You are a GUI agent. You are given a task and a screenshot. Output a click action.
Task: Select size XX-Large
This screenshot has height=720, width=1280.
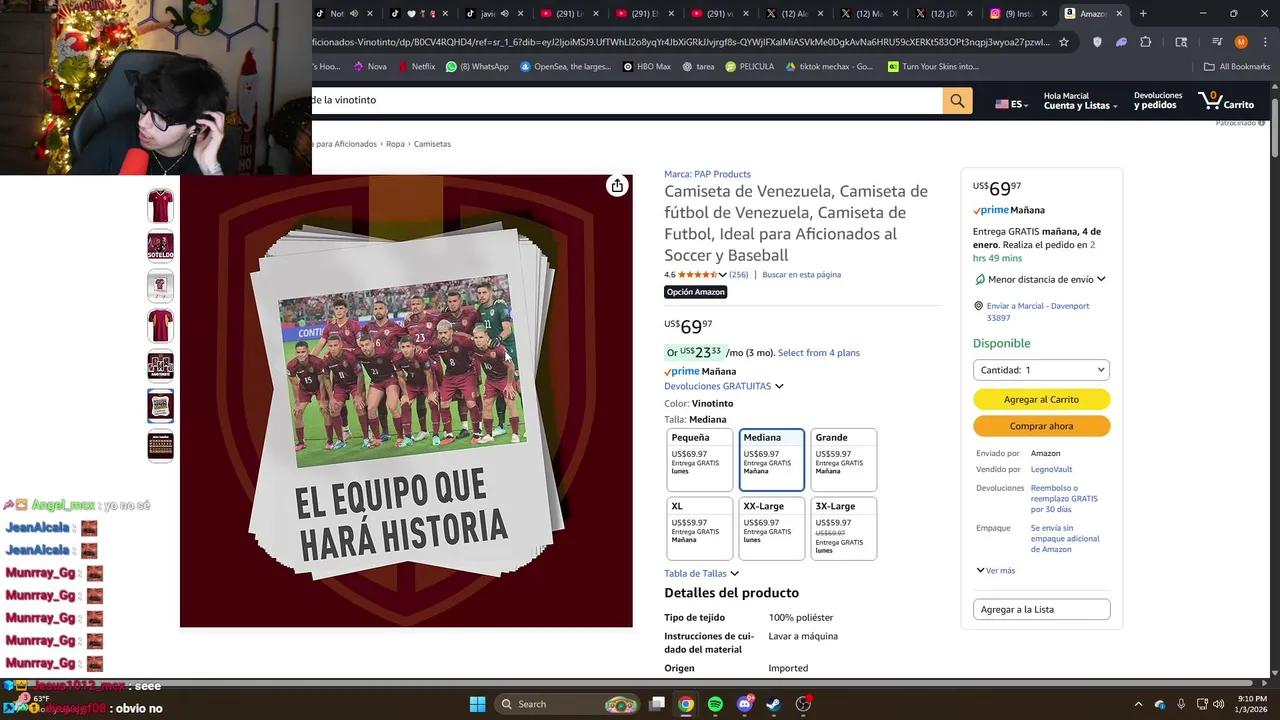pyautogui.click(x=772, y=529)
